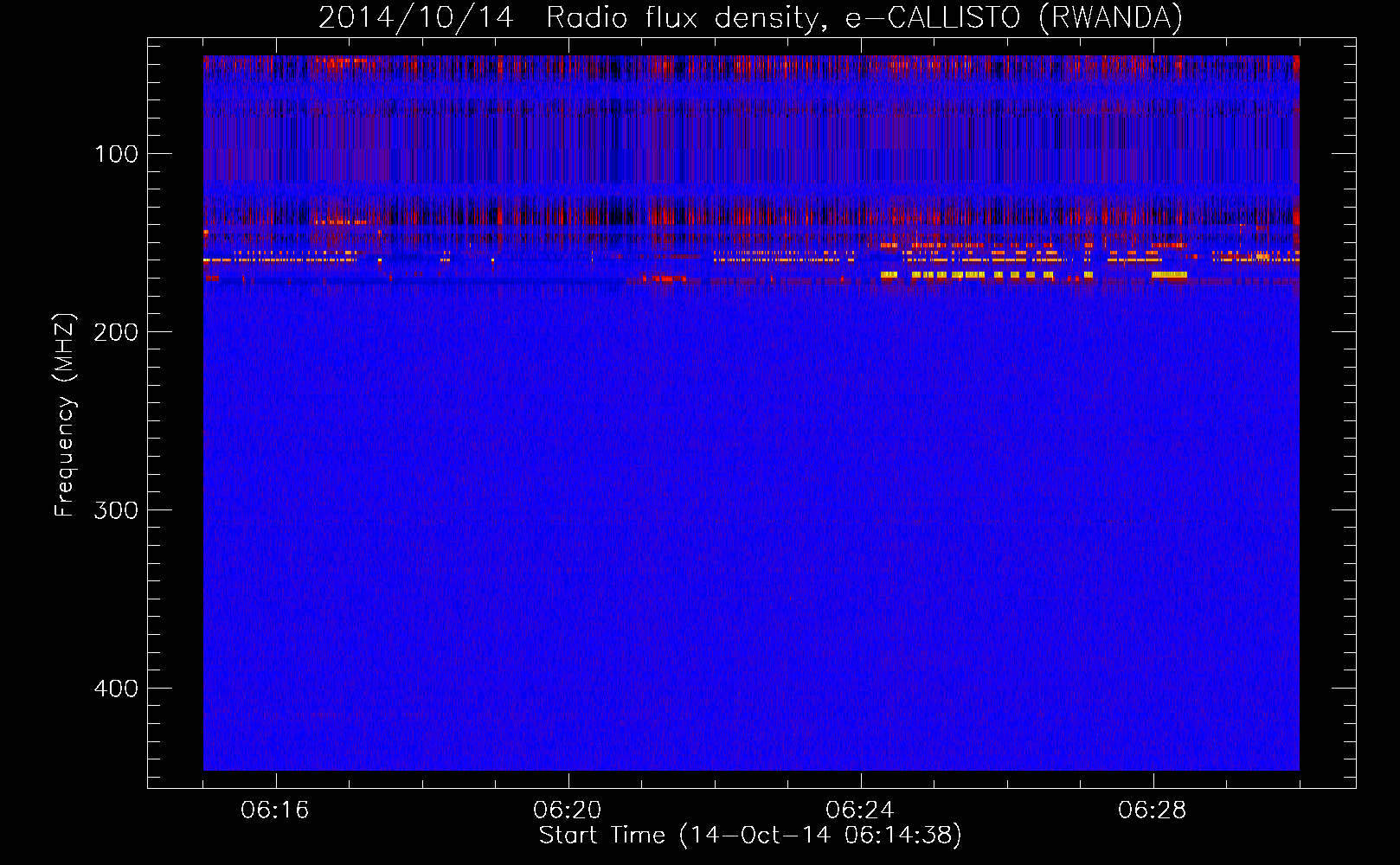
Task: Click the date 2014/10/14 in the title
Action: coord(416,17)
